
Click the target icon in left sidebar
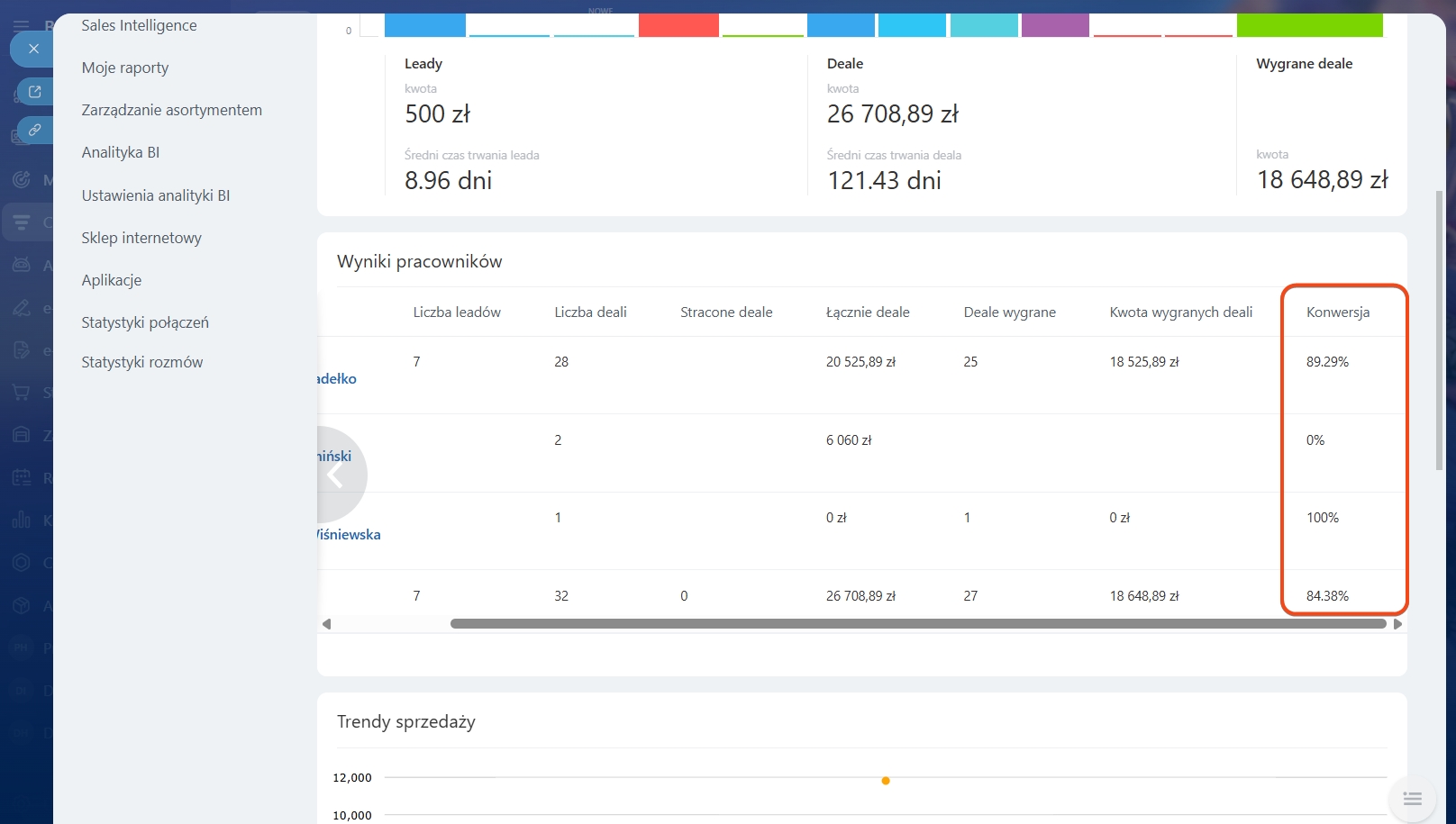(x=21, y=179)
